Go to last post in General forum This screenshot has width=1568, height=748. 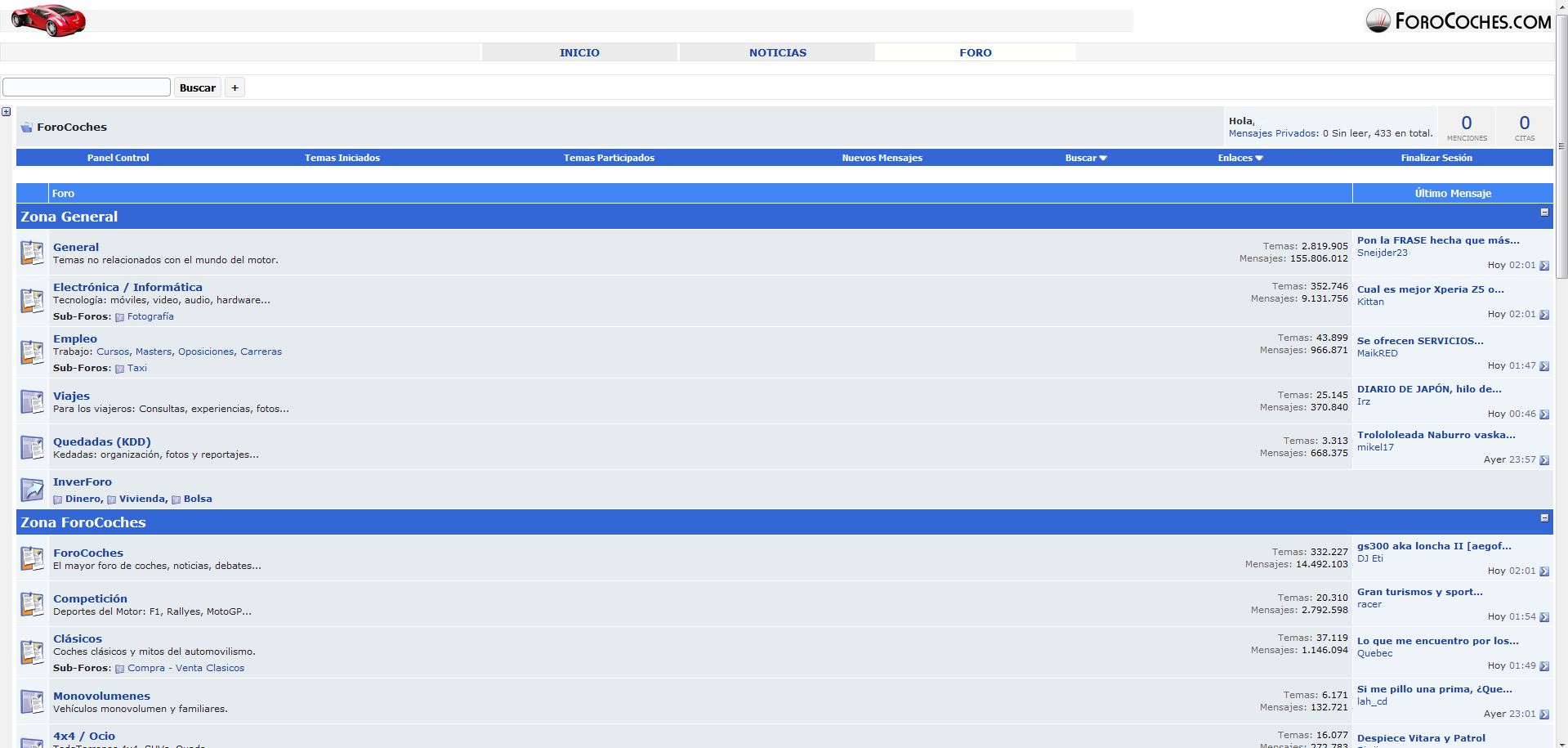click(1544, 266)
